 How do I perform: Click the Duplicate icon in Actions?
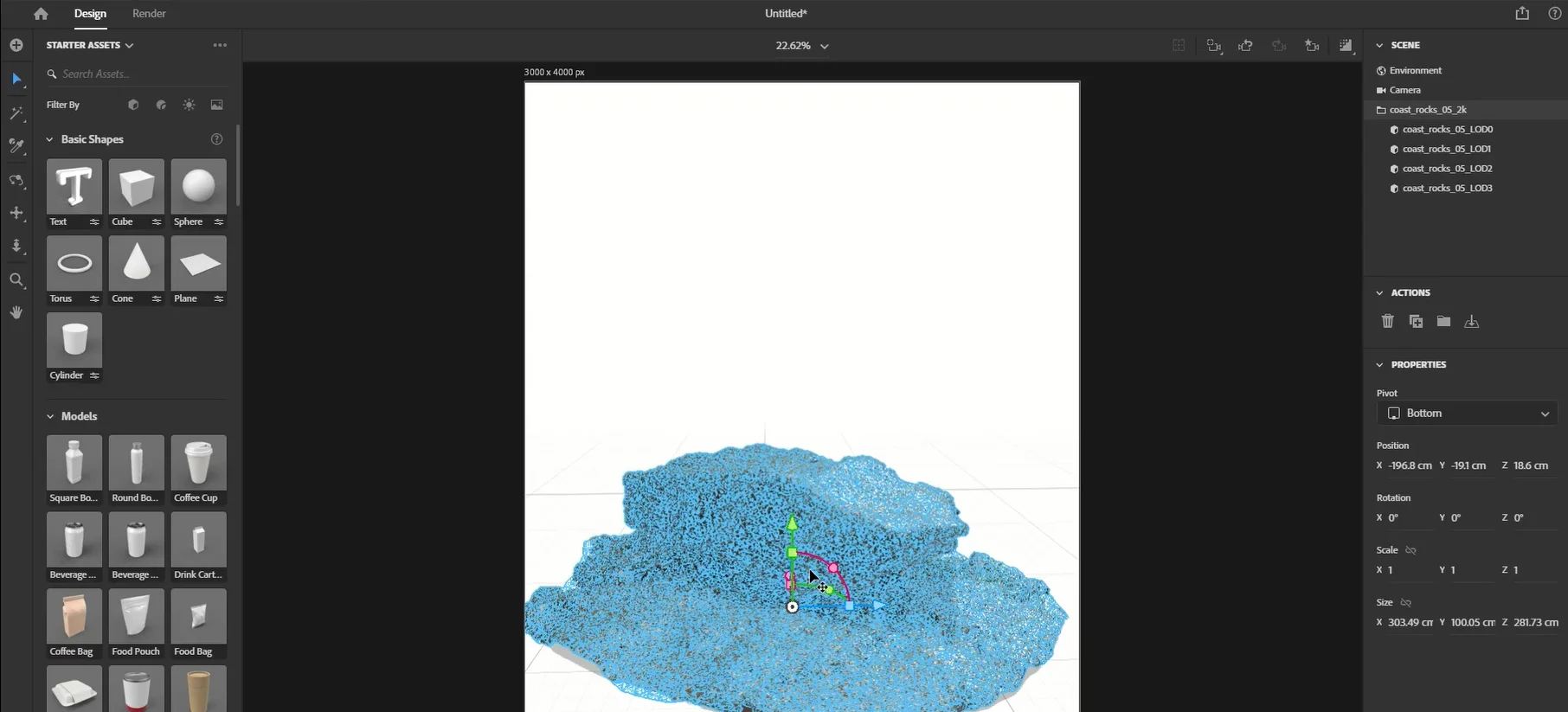1416,321
